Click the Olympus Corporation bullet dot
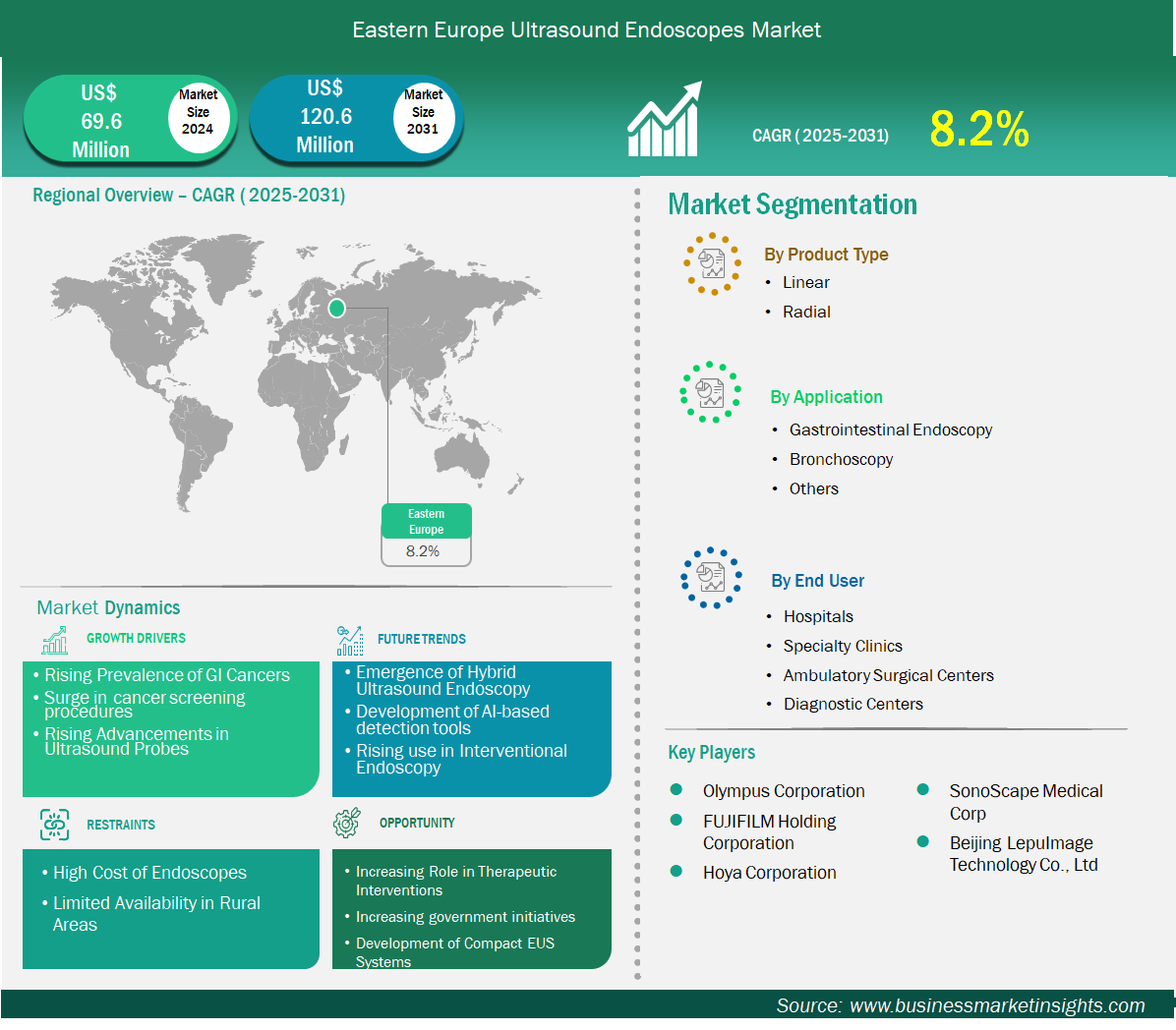 (x=676, y=789)
